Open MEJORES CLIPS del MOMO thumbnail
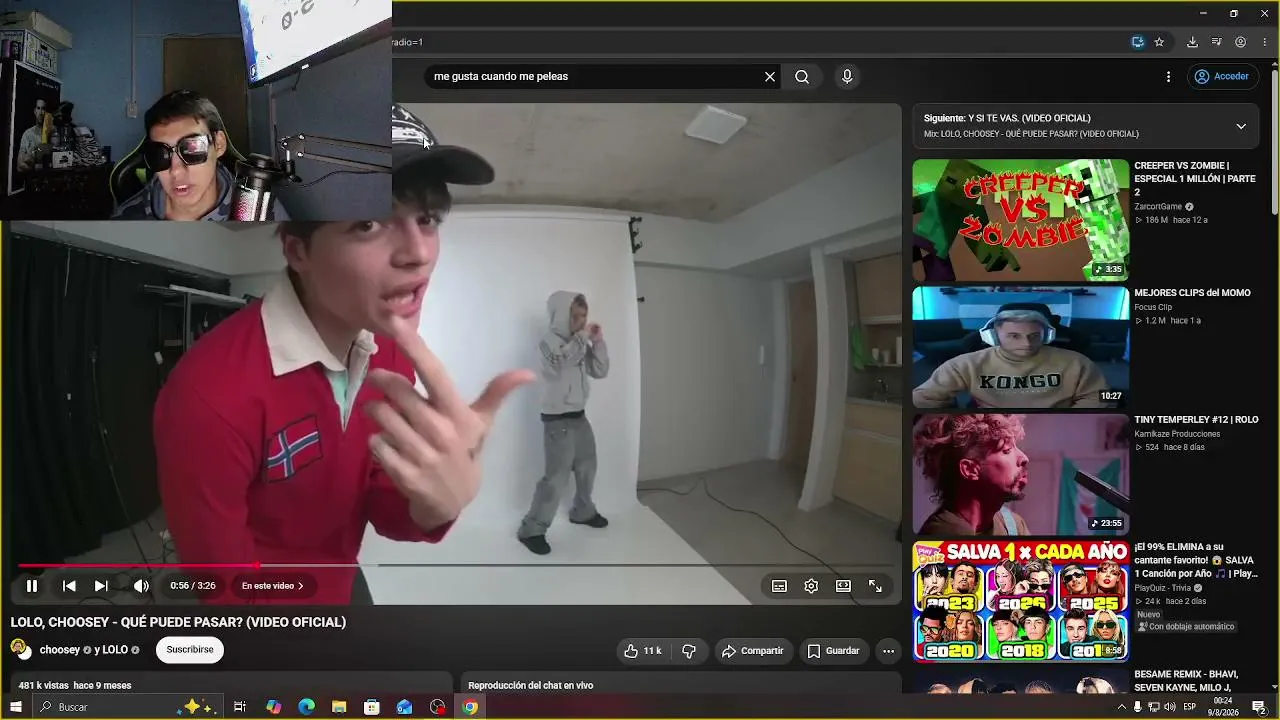This screenshot has width=1280, height=720. click(1020, 347)
